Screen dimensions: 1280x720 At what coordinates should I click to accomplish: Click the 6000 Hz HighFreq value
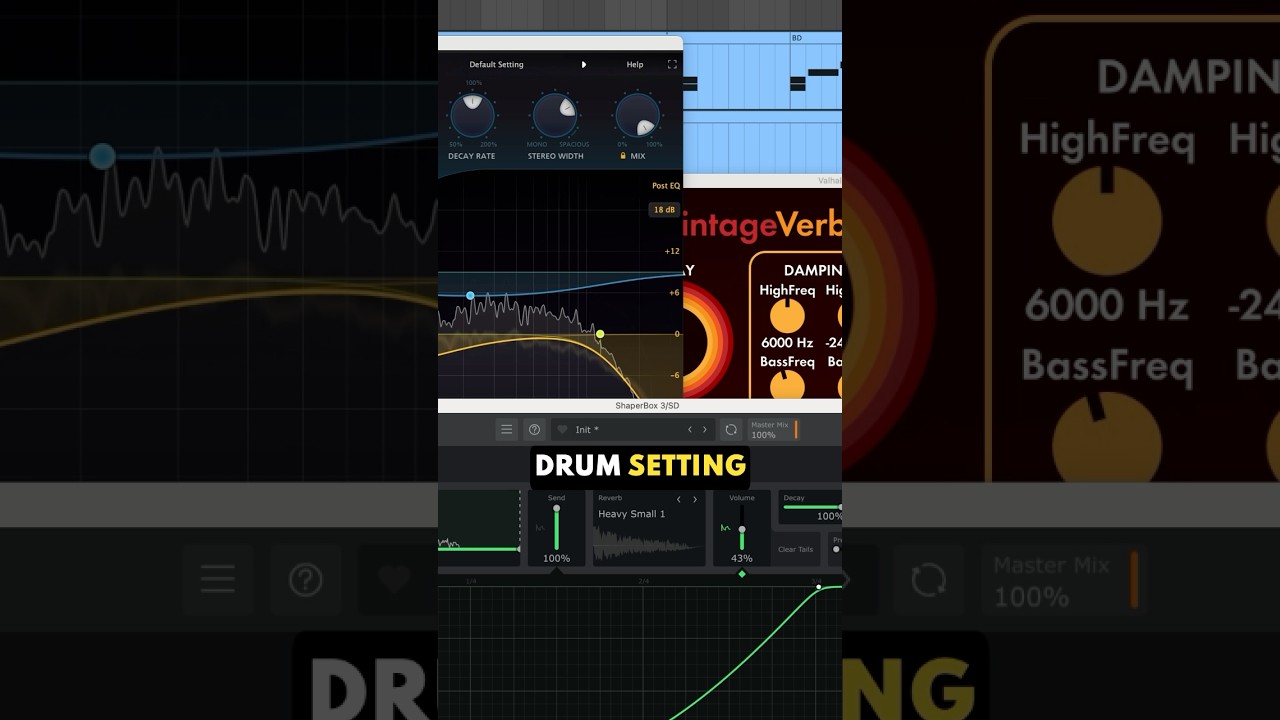pyautogui.click(x=787, y=343)
